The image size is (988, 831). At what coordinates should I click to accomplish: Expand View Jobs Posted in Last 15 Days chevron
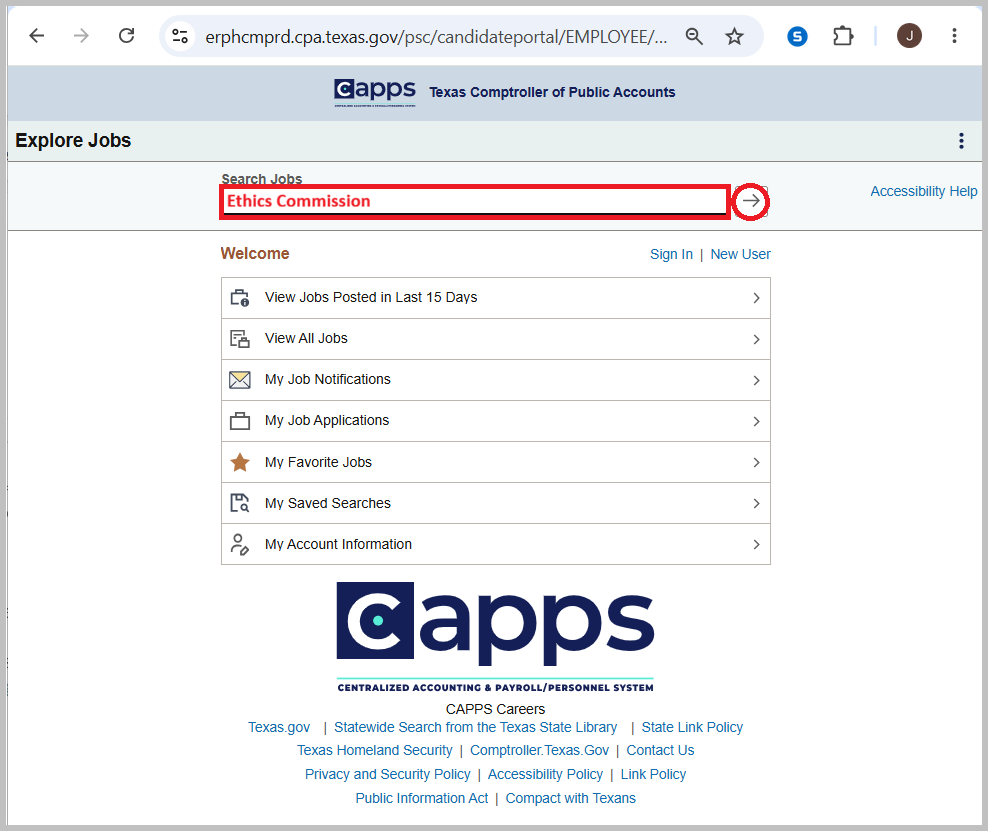click(x=756, y=298)
